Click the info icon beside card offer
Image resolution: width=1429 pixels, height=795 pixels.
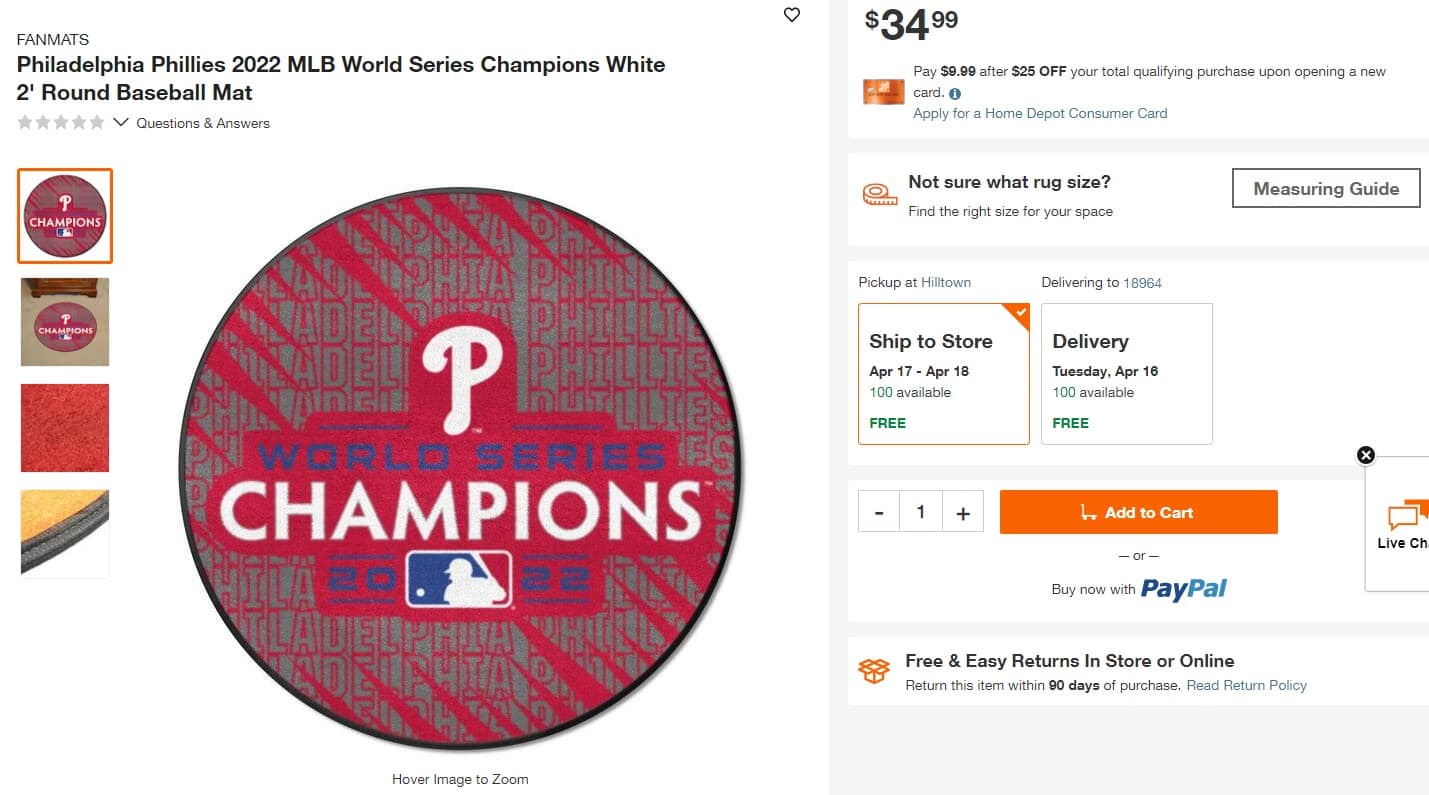(955, 93)
